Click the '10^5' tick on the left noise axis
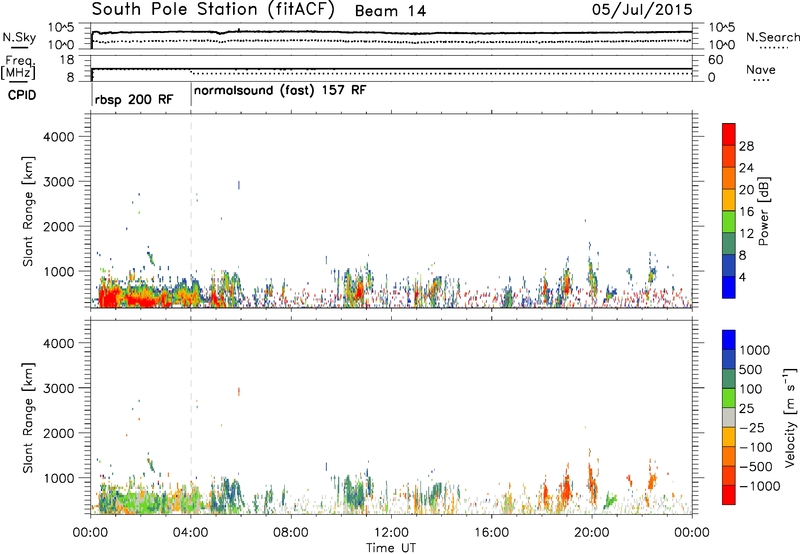 pos(61,28)
